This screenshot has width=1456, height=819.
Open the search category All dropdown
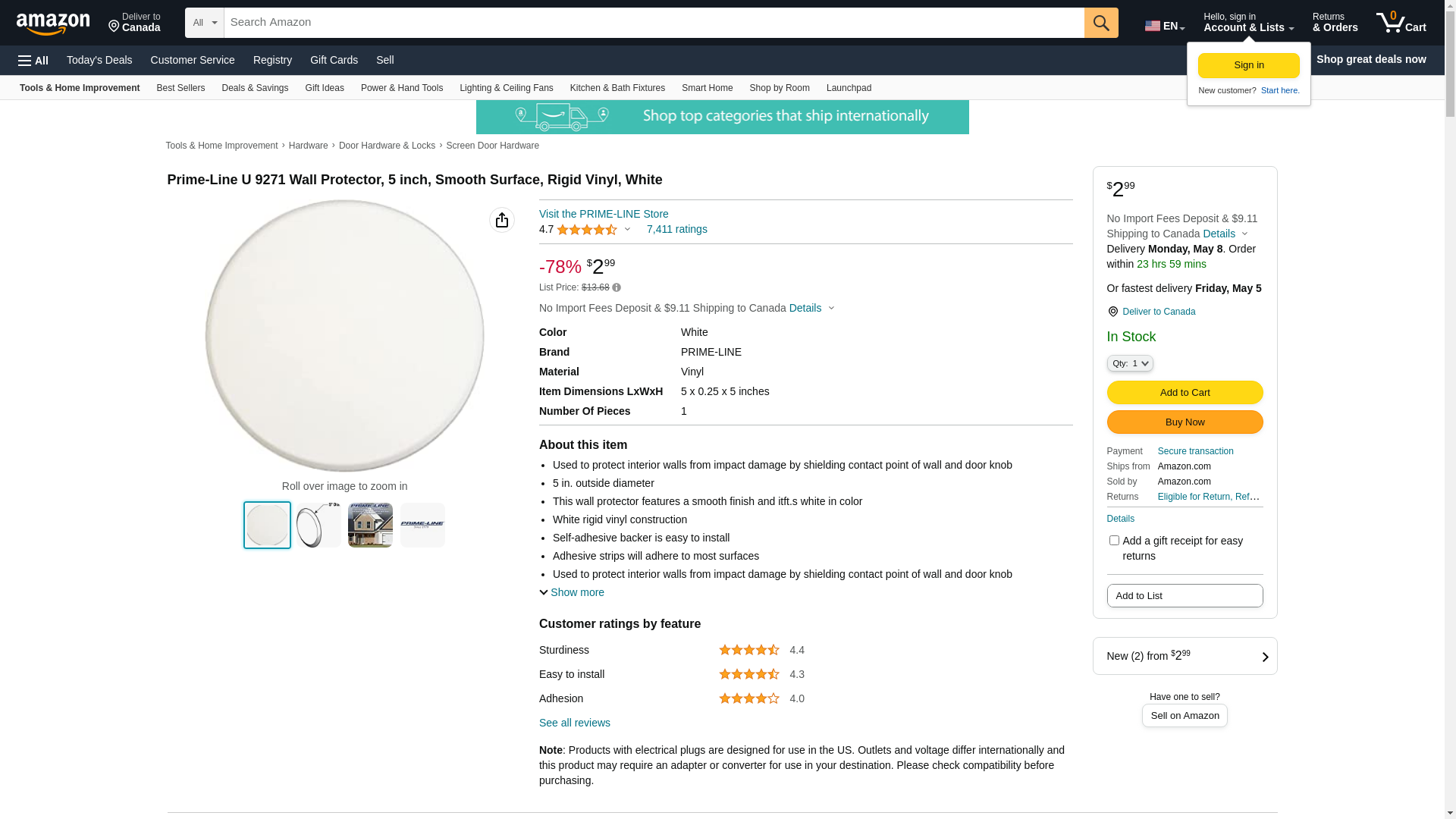(205, 23)
